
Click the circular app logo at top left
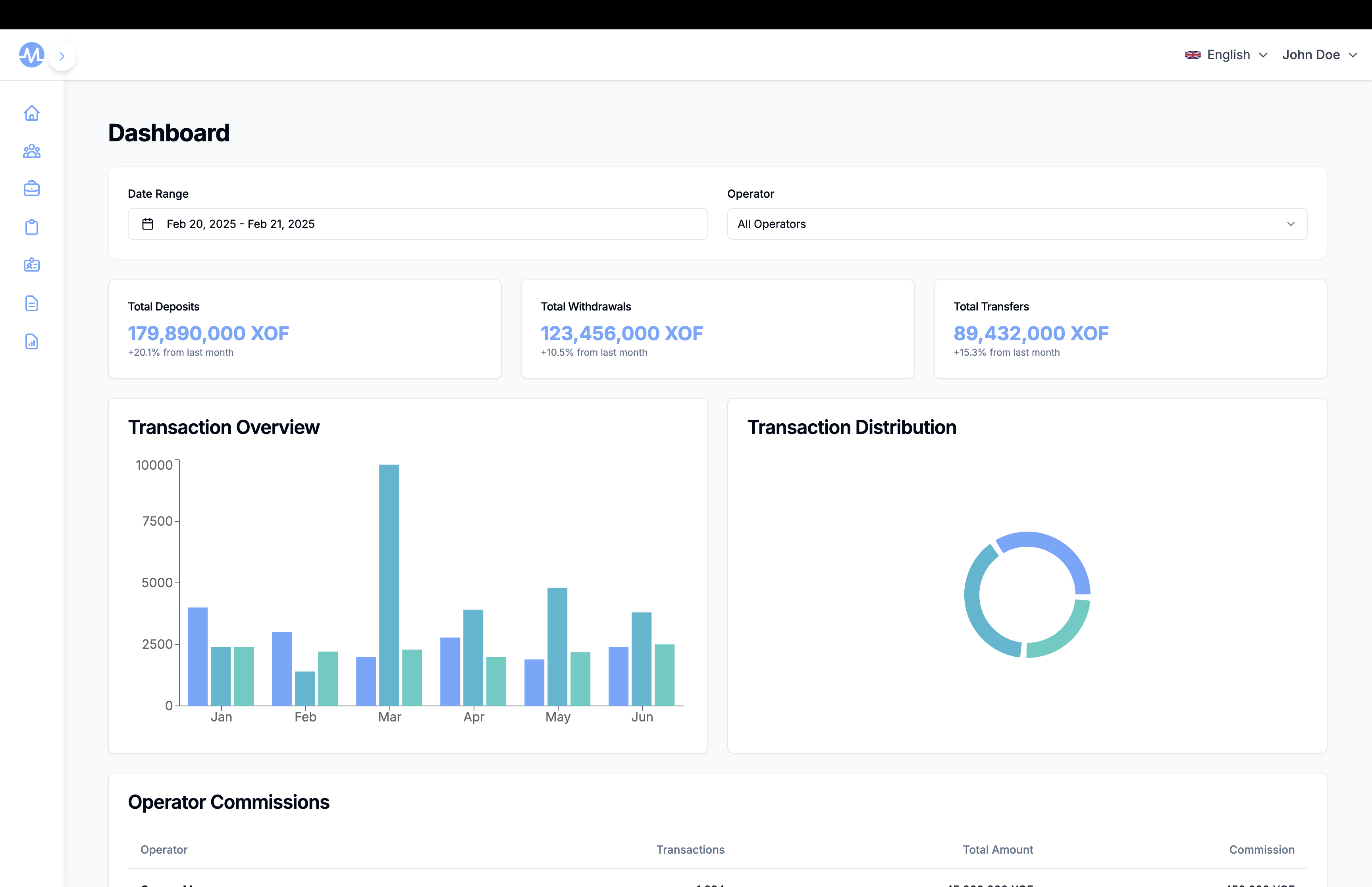[31, 55]
